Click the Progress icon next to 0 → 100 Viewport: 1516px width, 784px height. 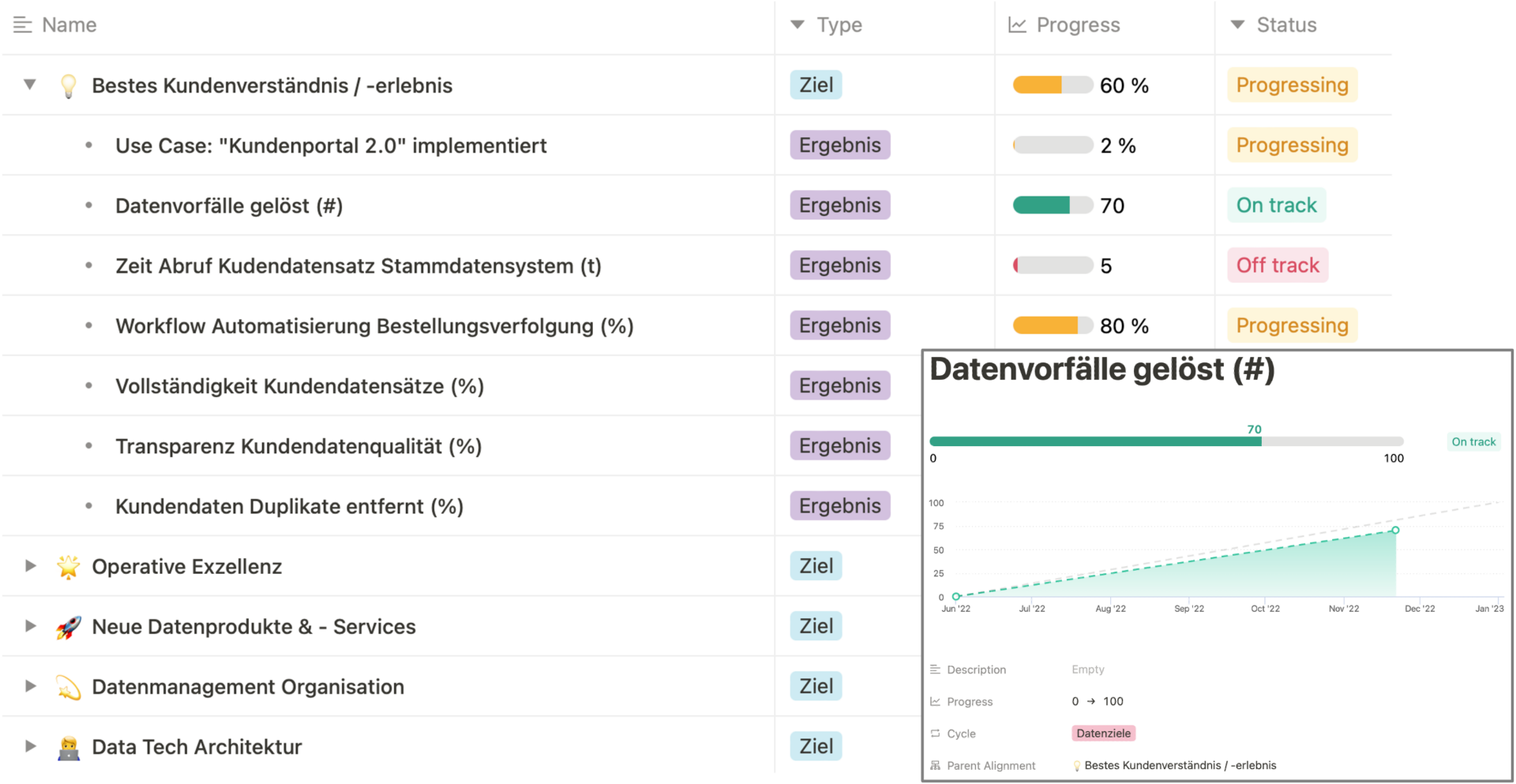point(934,701)
